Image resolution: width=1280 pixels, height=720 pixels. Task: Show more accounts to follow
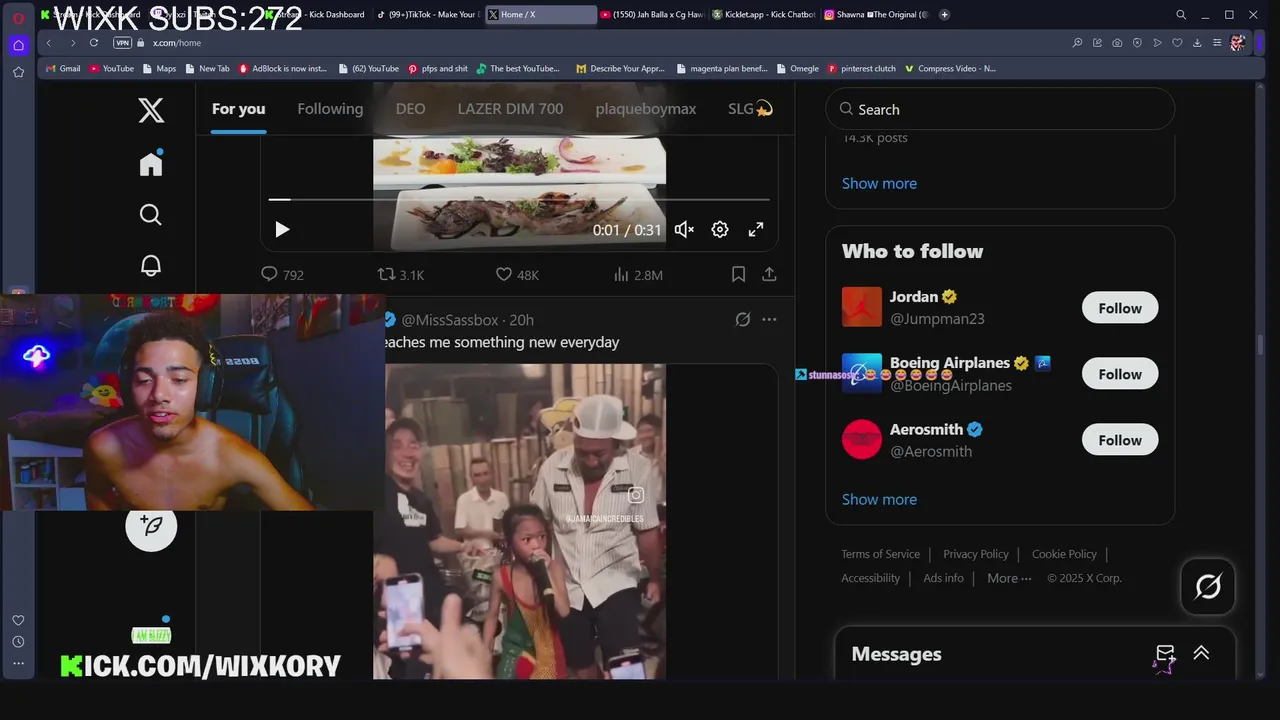[x=879, y=499]
